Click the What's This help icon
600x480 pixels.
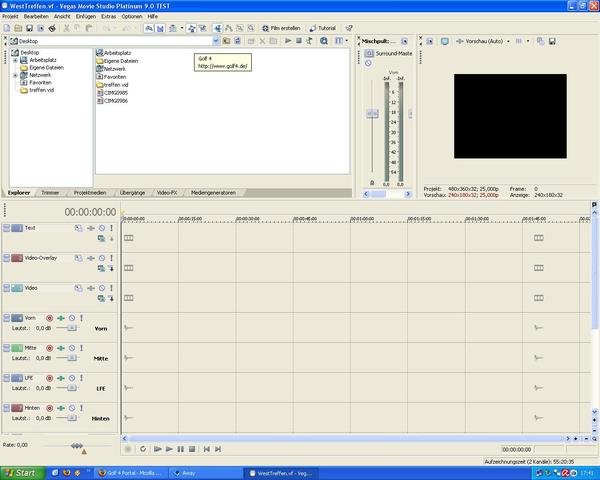pos(349,28)
